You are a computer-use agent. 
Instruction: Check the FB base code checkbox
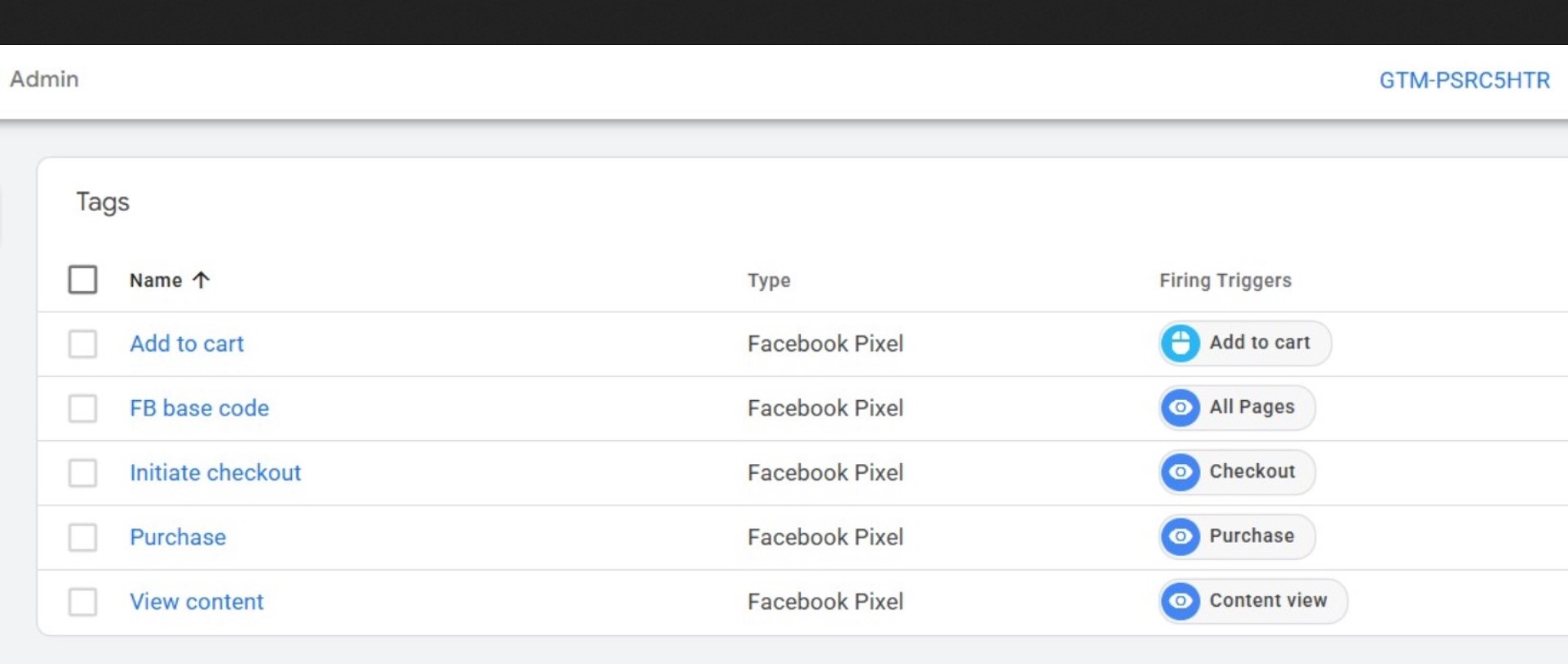tap(83, 408)
